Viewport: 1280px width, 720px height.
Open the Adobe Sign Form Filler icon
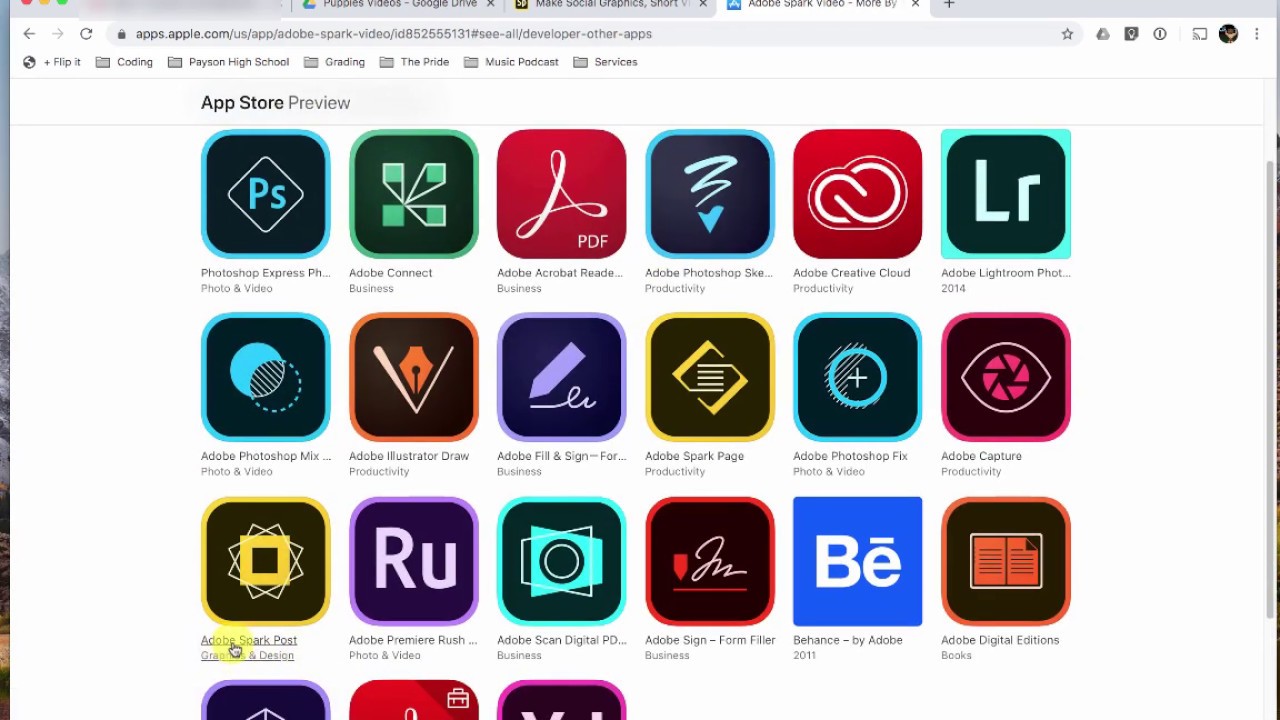pyautogui.click(x=709, y=561)
